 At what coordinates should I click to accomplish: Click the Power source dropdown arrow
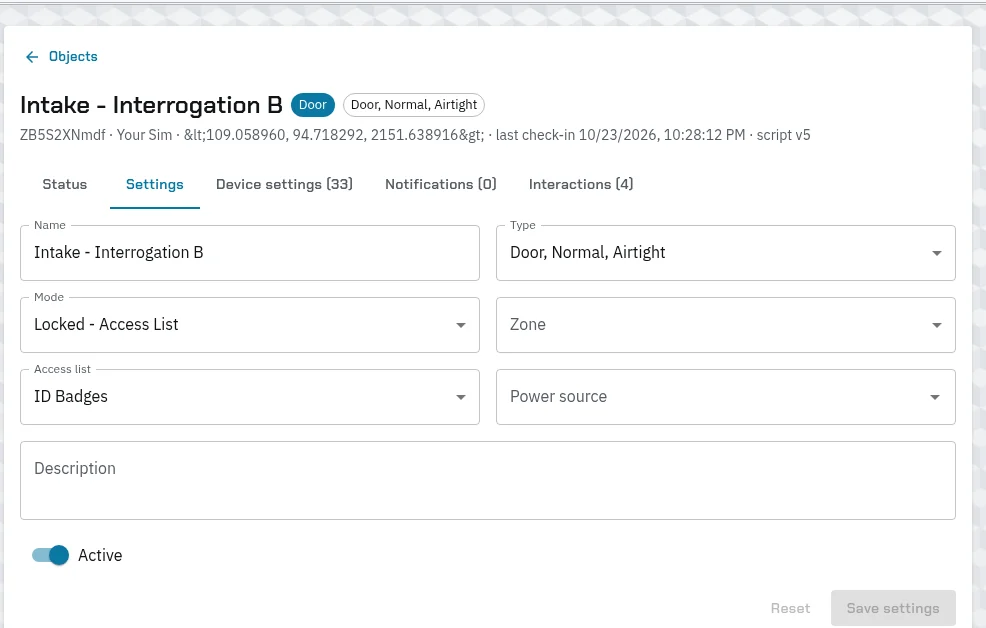pyautogui.click(x=934, y=397)
